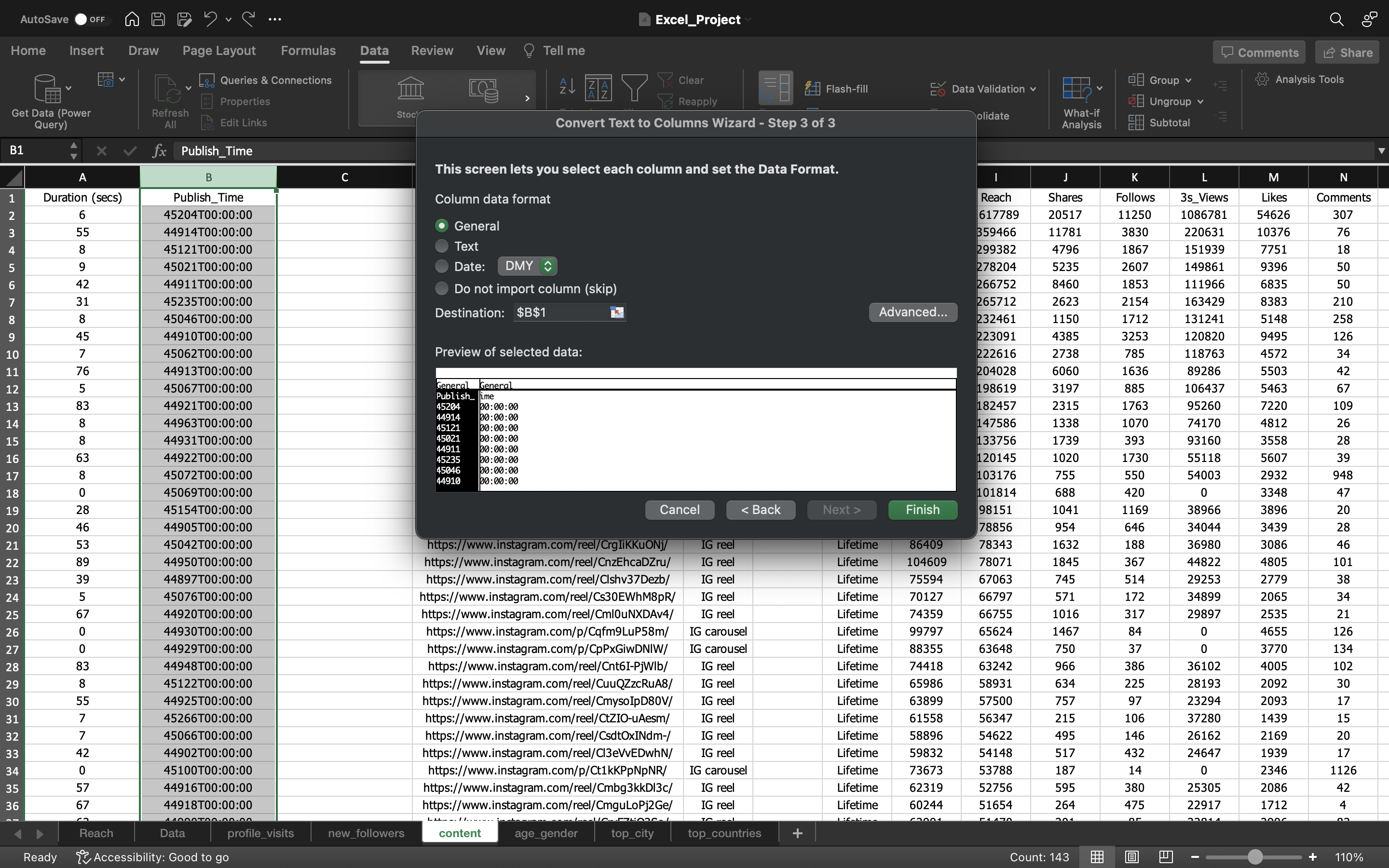Click the Sort A to Z ascending icon

tap(567, 87)
